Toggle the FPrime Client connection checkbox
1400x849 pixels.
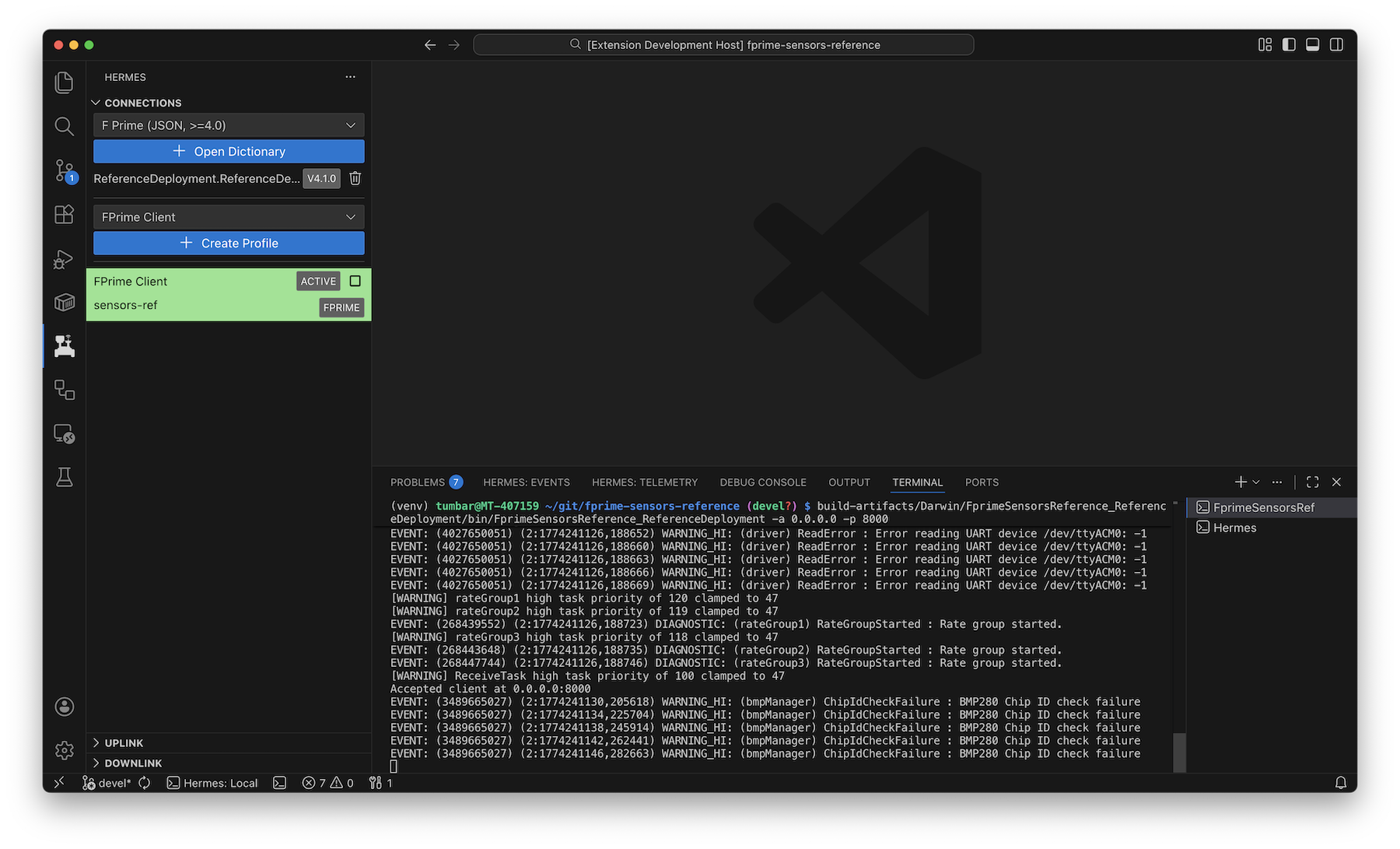355,281
